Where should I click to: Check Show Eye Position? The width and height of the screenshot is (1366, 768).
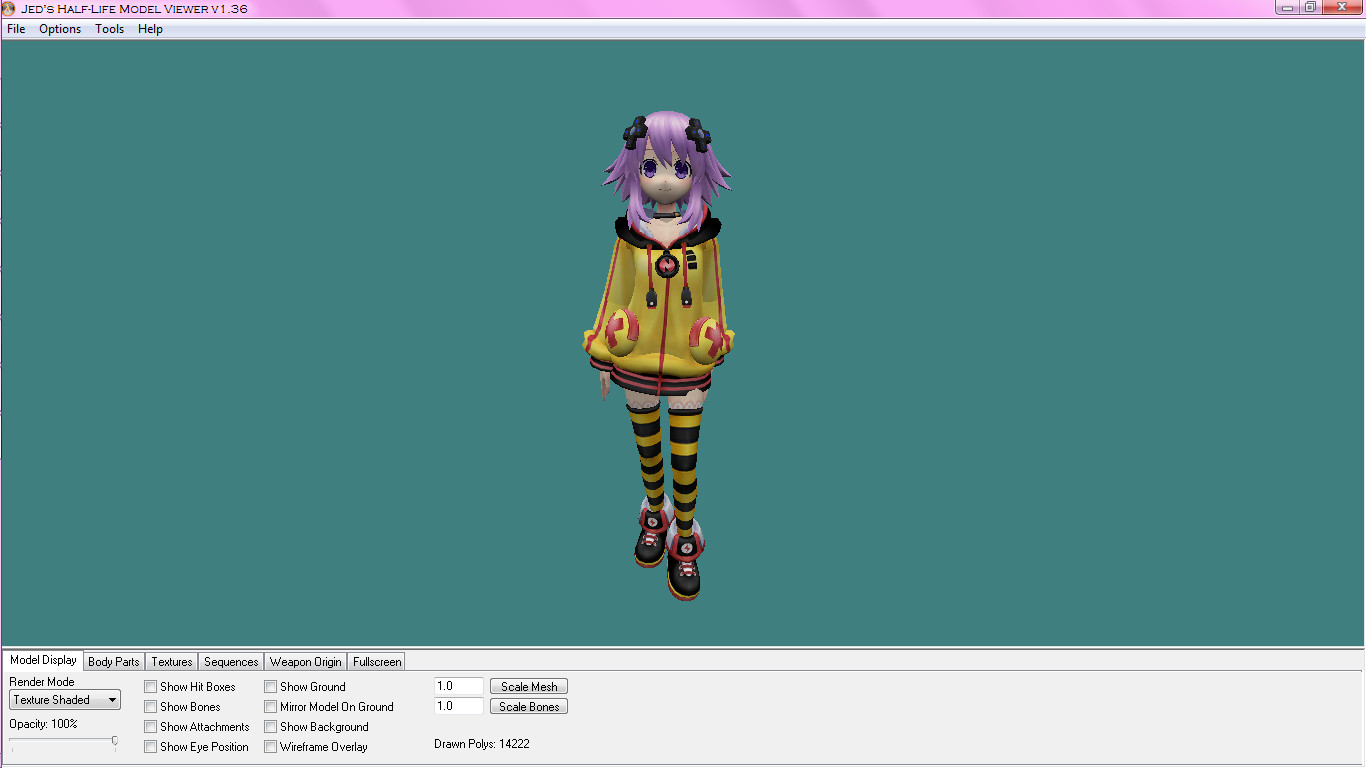point(151,747)
